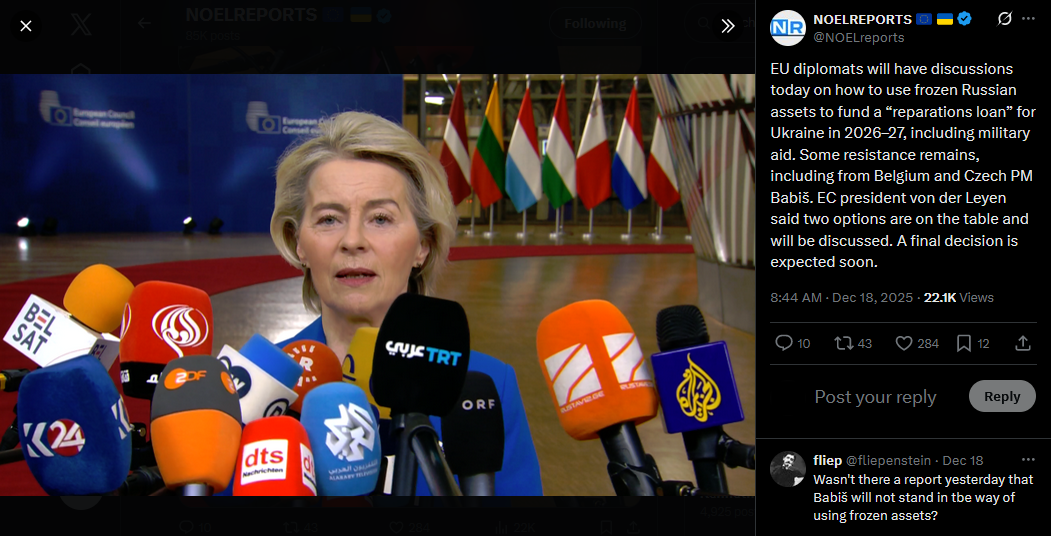
Task: Open NOELREPORTS display name
Action: point(862,19)
